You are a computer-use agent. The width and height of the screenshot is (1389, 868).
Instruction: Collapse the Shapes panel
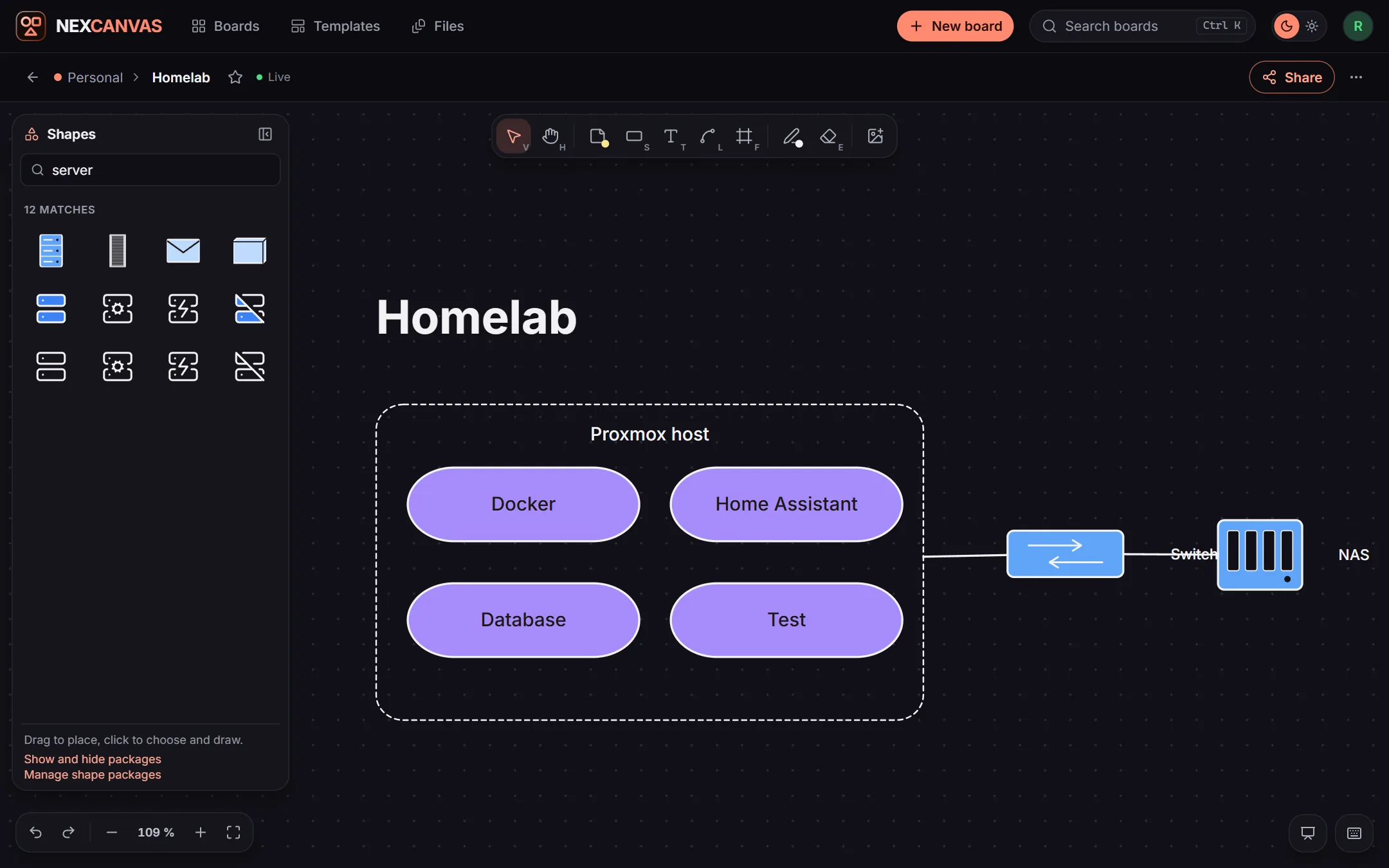pyautogui.click(x=265, y=134)
